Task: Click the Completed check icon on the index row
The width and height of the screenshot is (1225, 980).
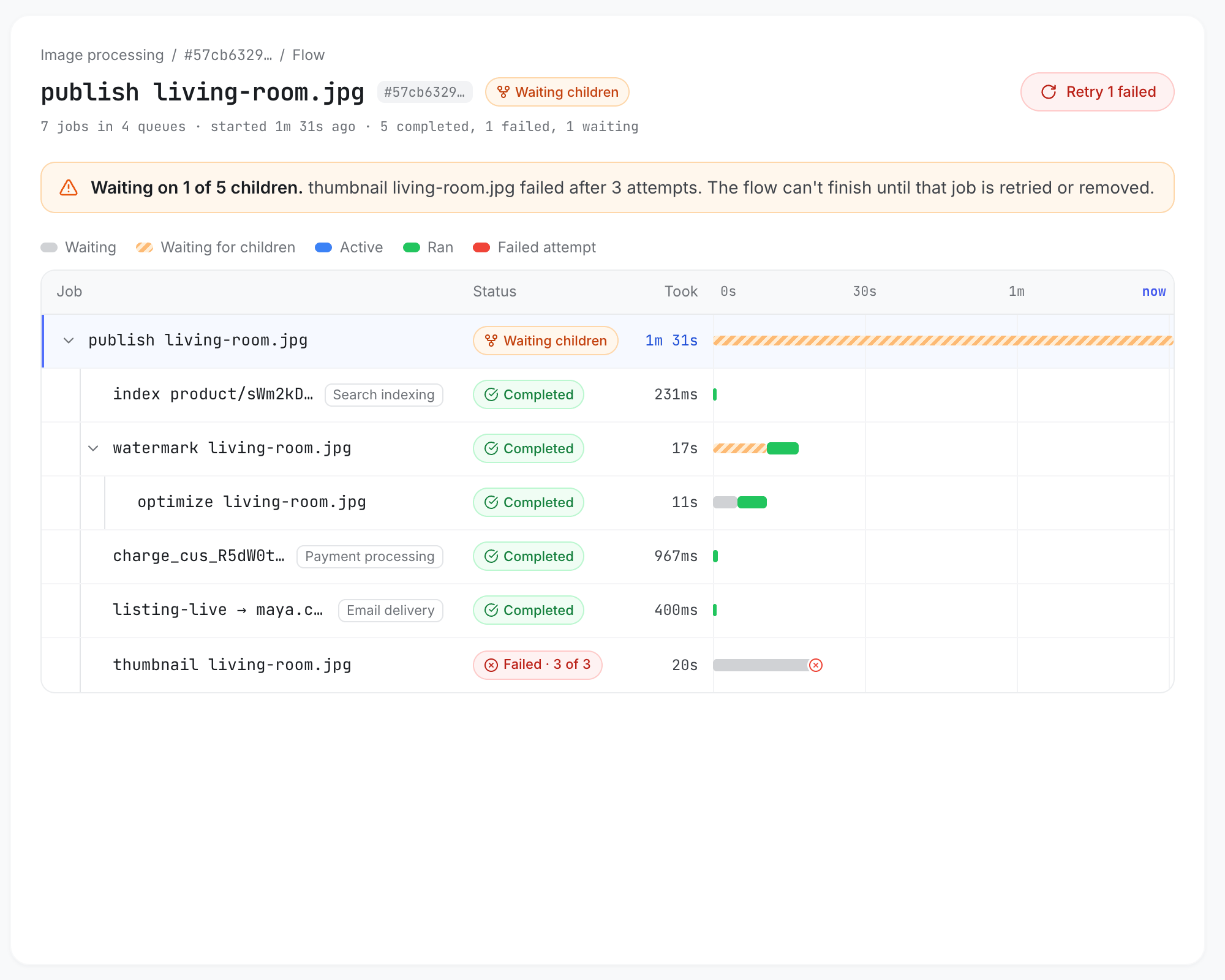Action: point(491,394)
